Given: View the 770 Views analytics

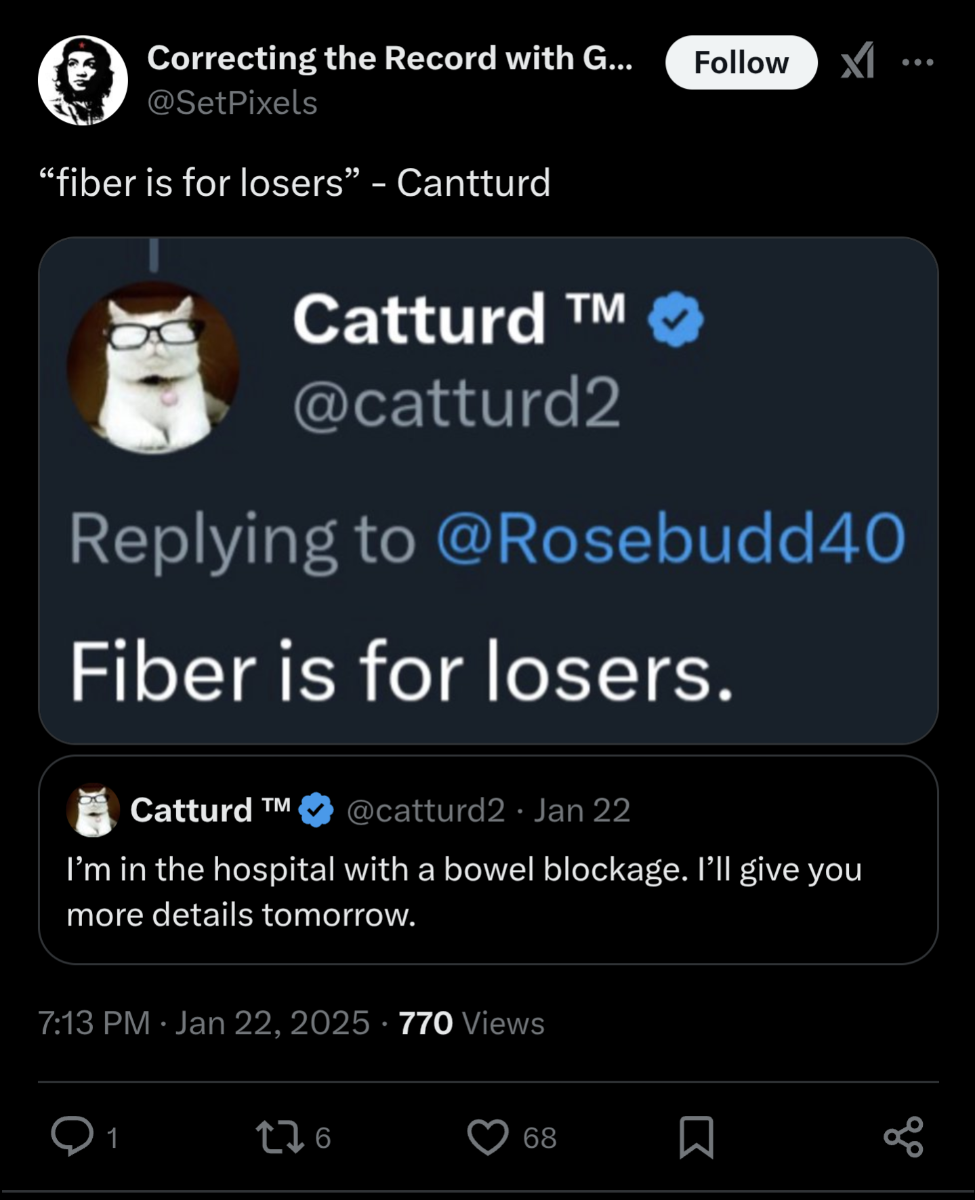Looking at the screenshot, I should [471, 1023].
